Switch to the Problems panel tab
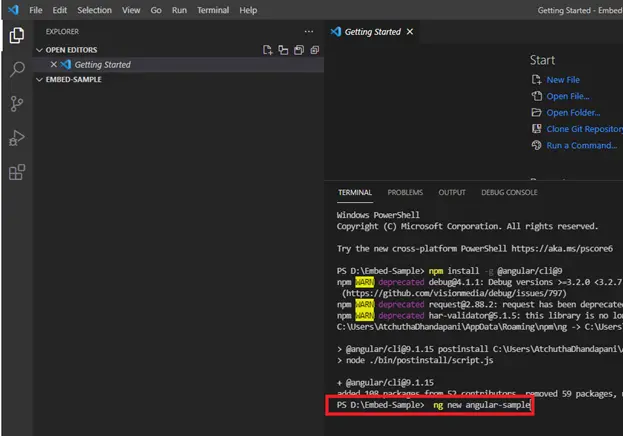 (x=405, y=192)
